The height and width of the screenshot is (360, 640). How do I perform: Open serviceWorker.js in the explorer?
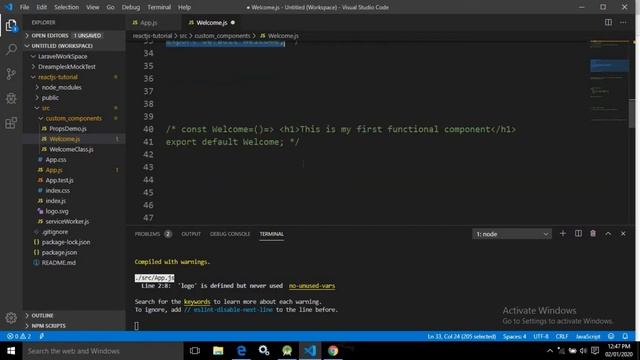[67, 221]
